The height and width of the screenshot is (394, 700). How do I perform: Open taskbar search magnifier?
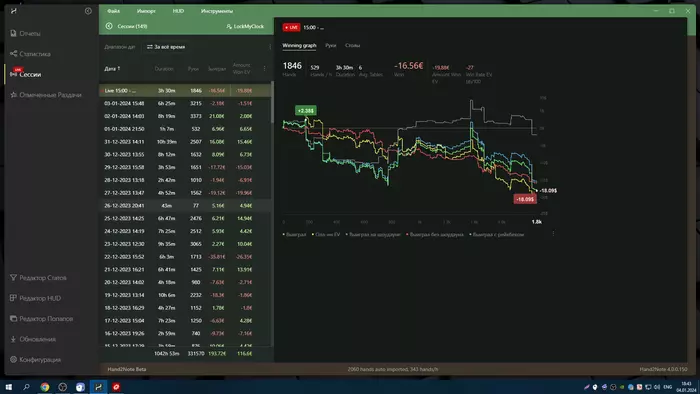26,387
